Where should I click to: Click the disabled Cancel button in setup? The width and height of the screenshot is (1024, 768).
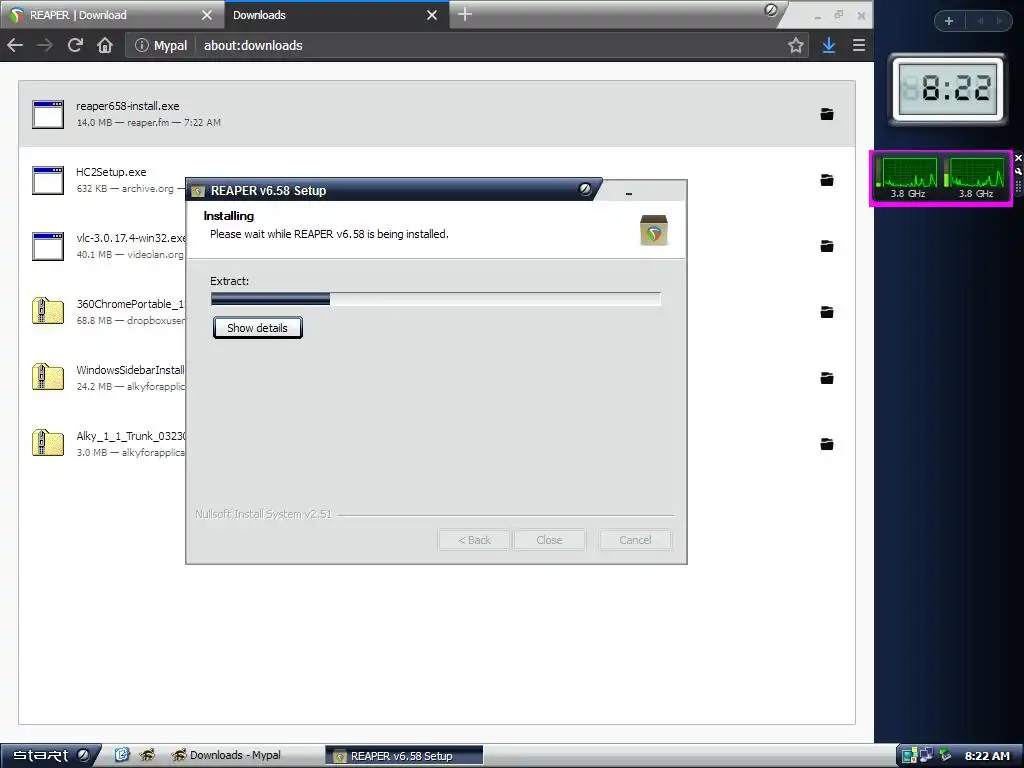tap(635, 540)
